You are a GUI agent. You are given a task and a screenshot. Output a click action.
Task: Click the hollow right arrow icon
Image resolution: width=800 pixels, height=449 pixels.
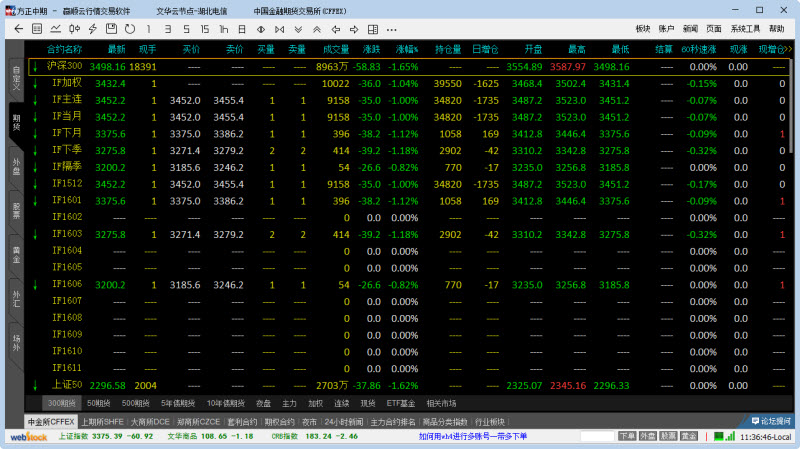(x=354, y=29)
